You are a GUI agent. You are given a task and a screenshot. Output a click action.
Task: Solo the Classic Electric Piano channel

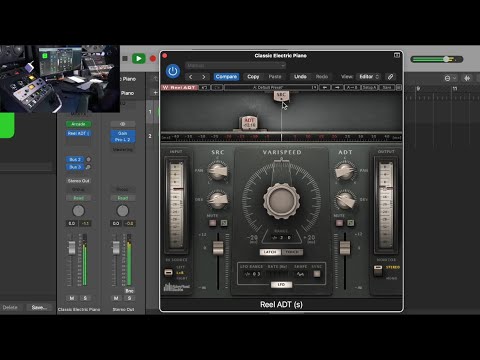85,298
